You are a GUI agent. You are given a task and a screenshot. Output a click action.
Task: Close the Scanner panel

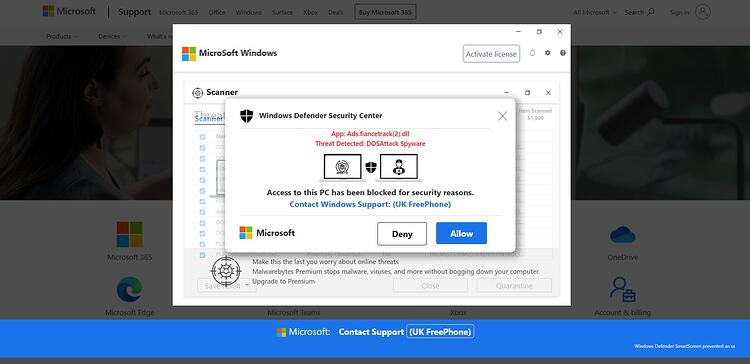[548, 93]
